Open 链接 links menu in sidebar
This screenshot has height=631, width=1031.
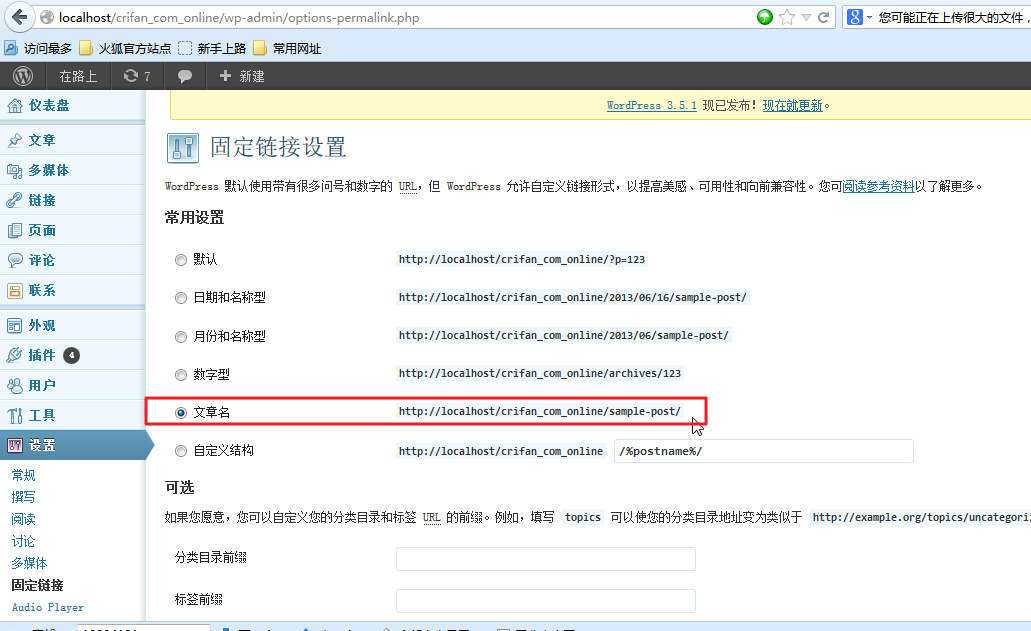pos(72,200)
